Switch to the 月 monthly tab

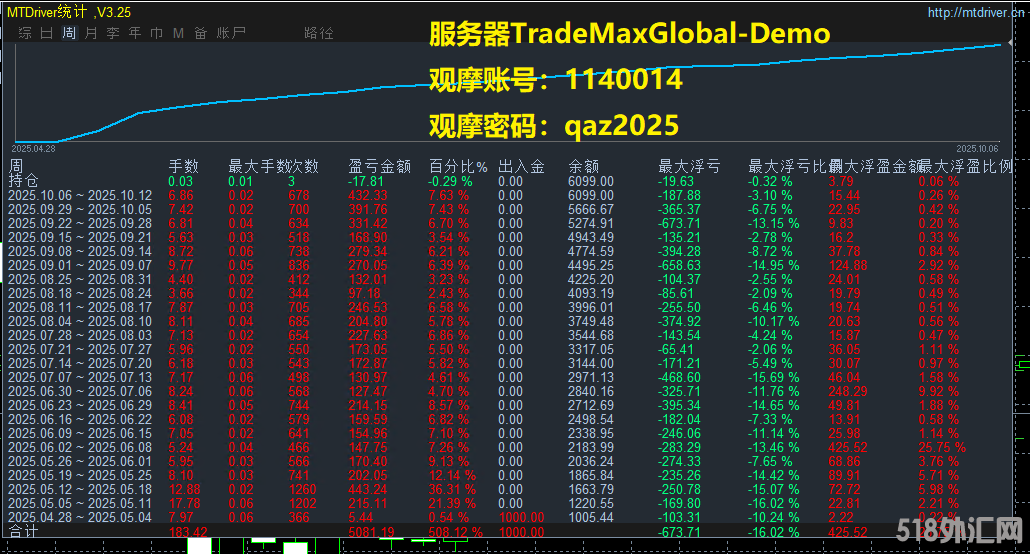[91, 33]
